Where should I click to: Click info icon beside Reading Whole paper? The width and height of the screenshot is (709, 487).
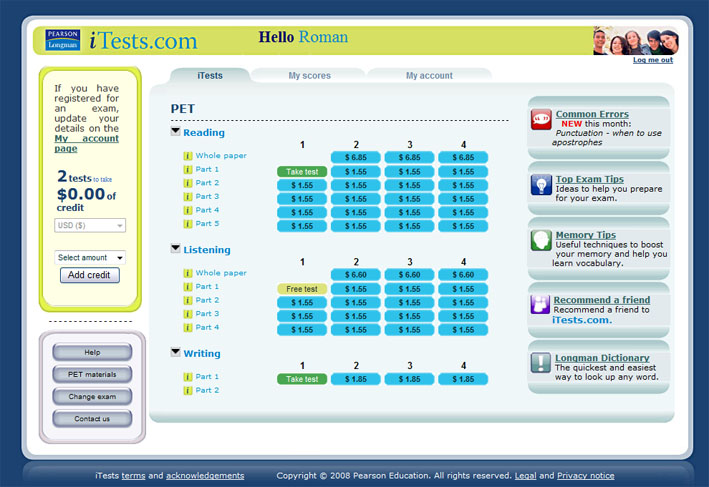[x=187, y=156]
